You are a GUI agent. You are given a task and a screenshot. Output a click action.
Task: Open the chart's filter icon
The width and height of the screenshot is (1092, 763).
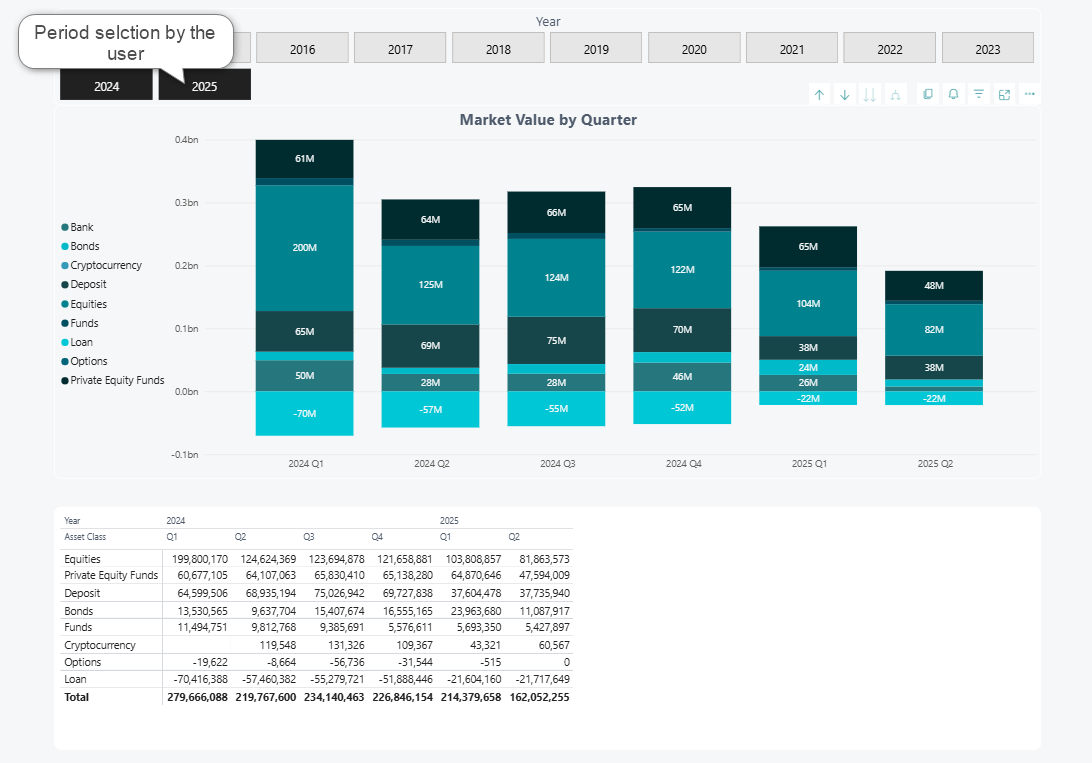(979, 94)
